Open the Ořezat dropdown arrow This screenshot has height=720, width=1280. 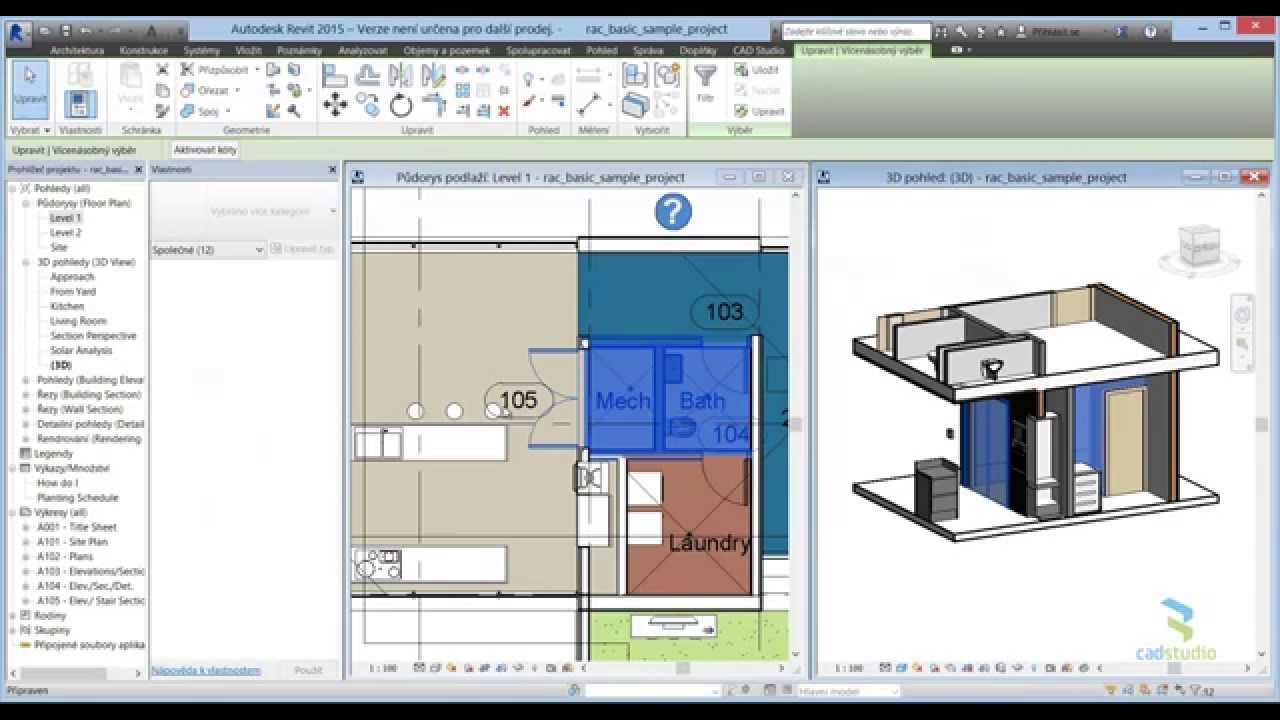(237, 91)
